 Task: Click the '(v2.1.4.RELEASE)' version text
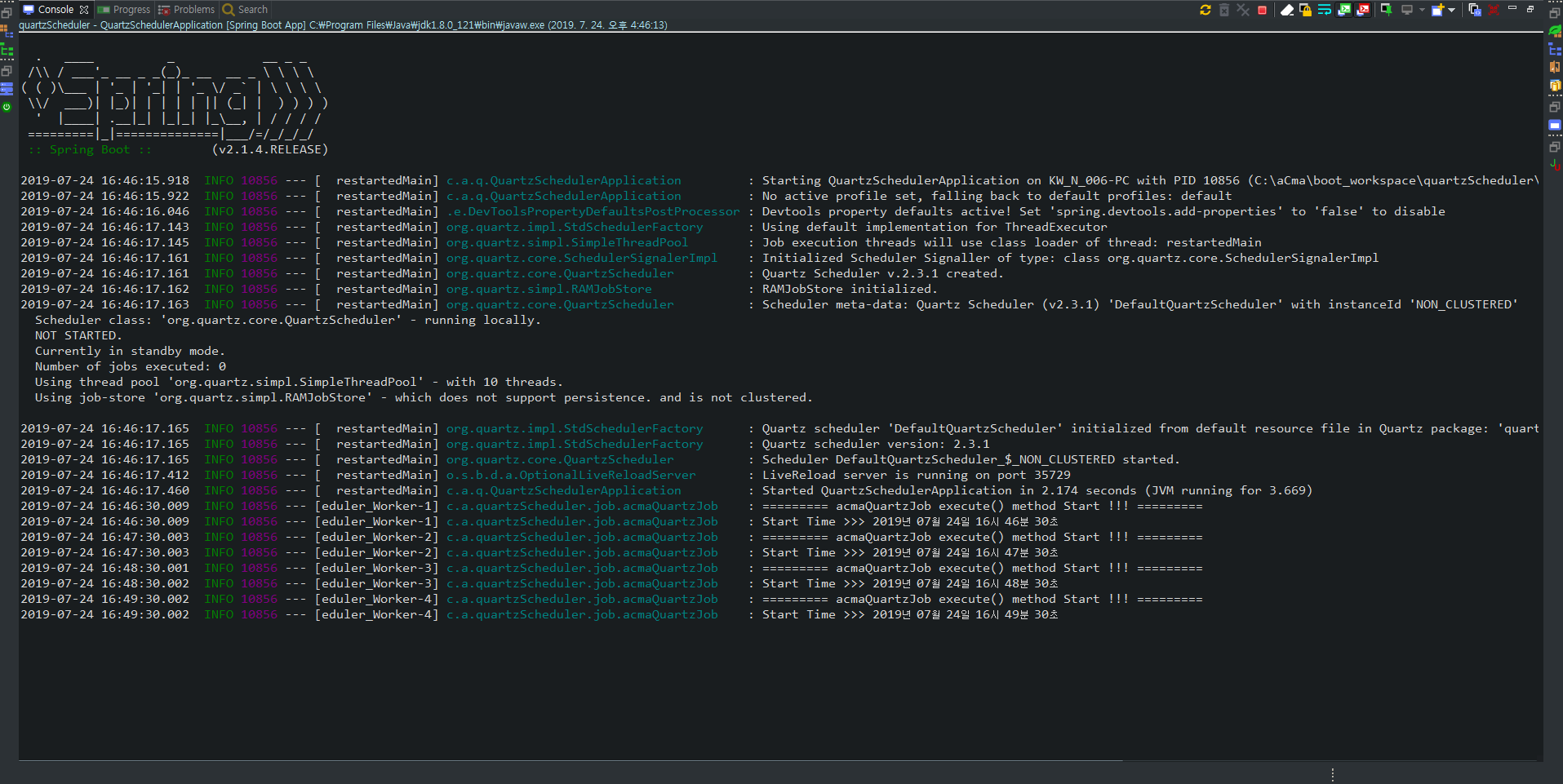tap(270, 149)
